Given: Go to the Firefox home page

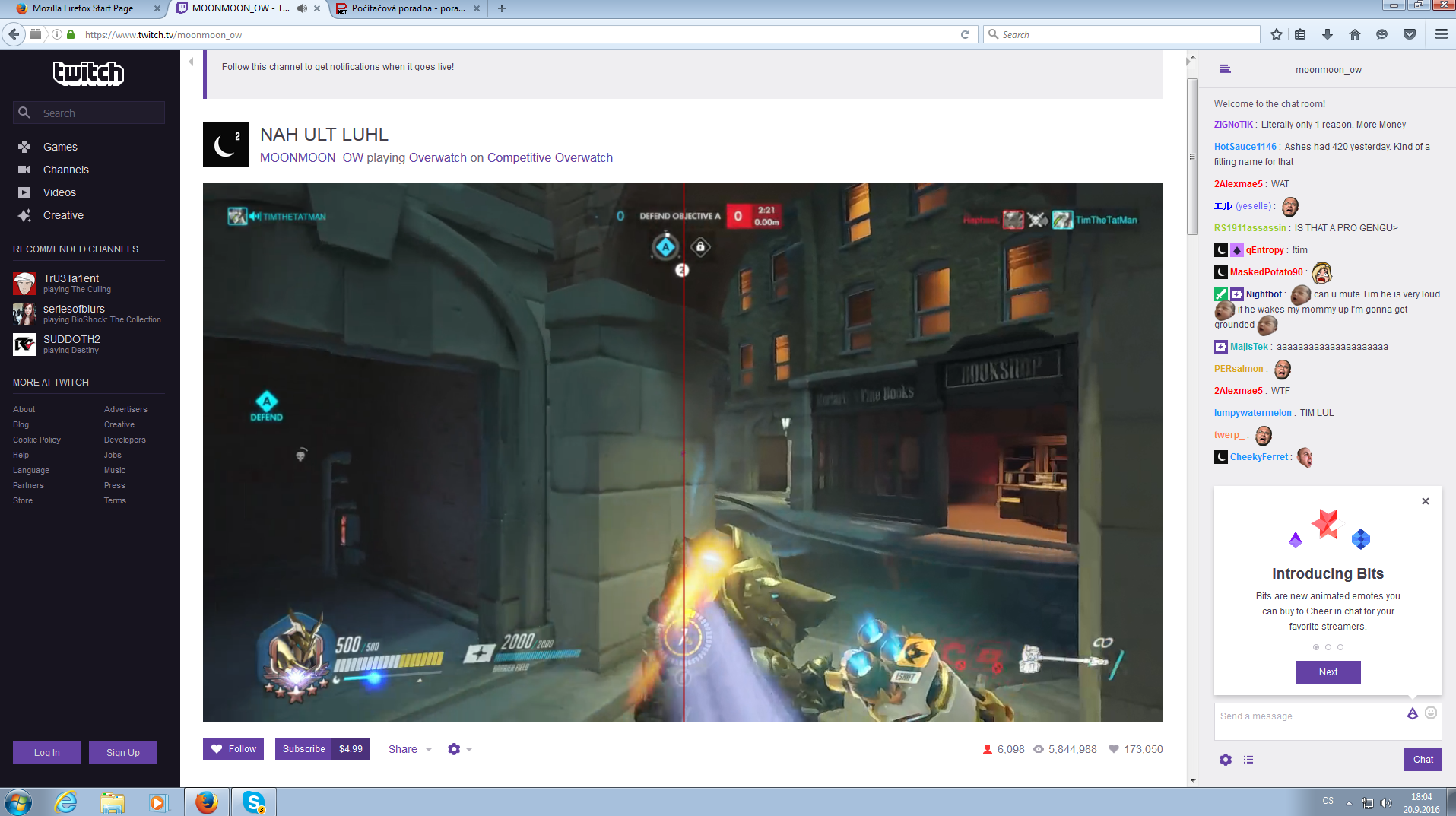Looking at the screenshot, I should point(1355,34).
